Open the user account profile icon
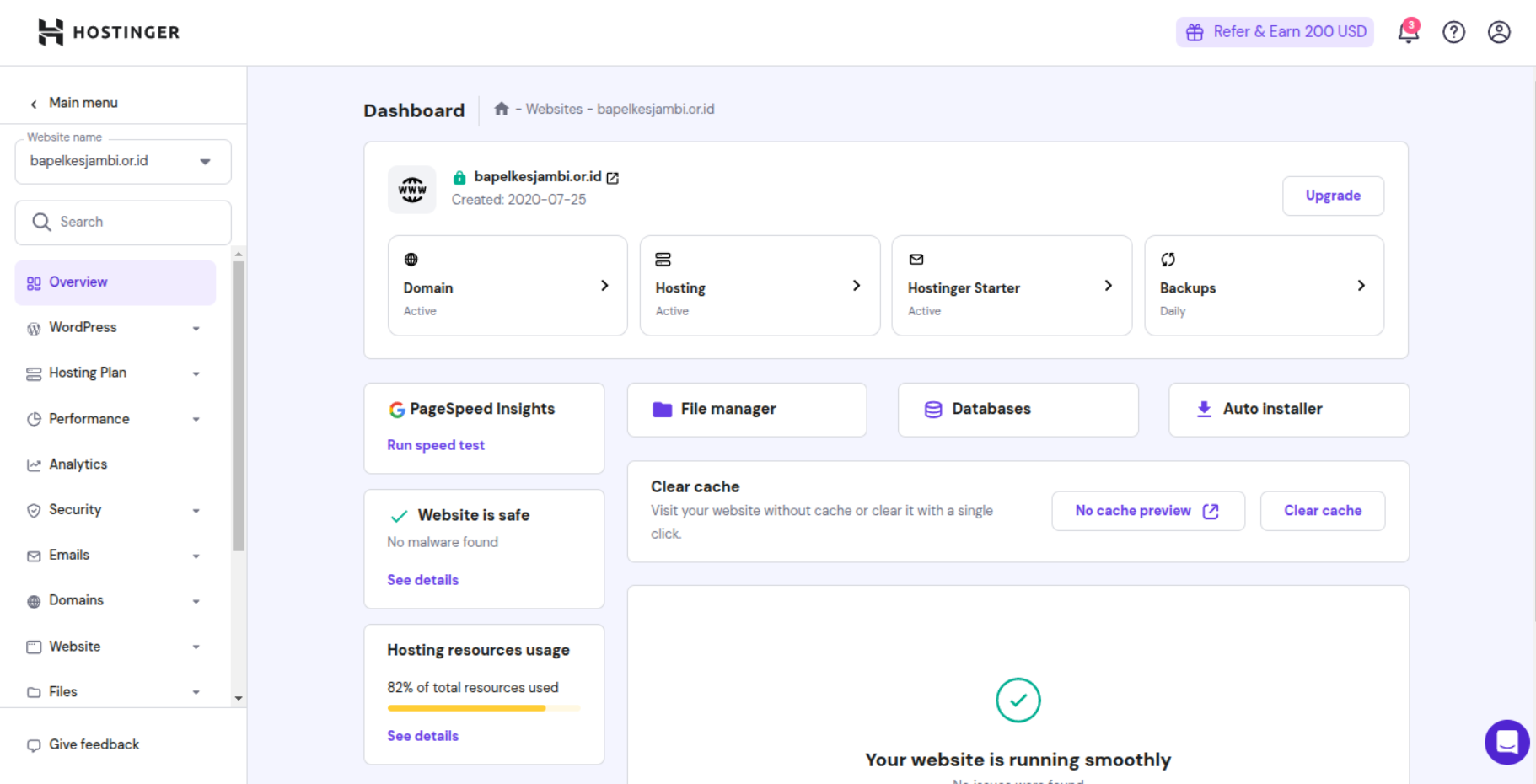Screen dimensions: 1536x784 click(x=1499, y=32)
